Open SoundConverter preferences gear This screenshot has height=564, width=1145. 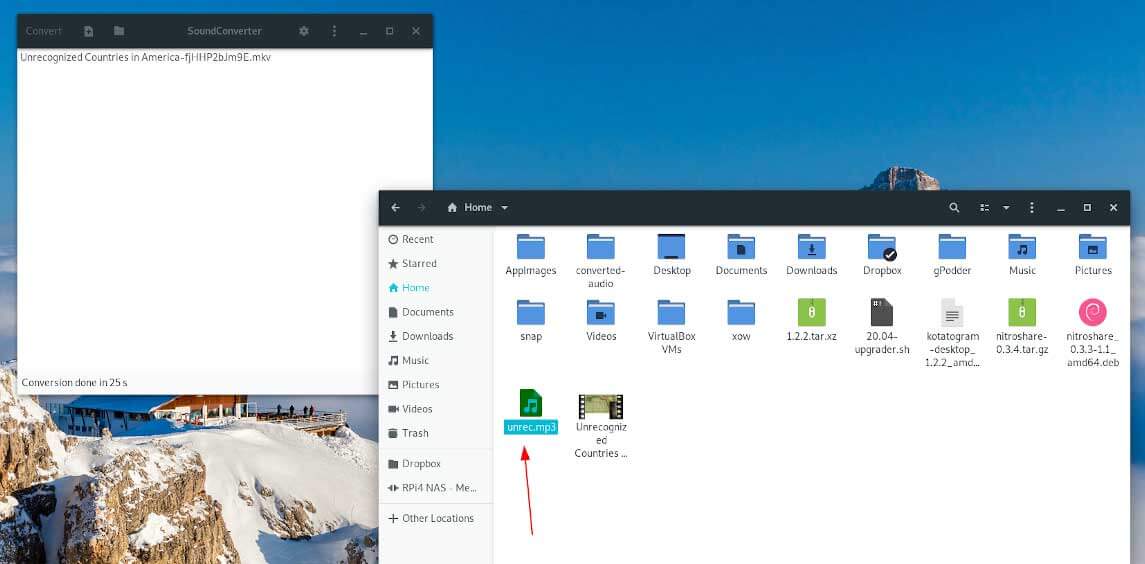coord(304,31)
